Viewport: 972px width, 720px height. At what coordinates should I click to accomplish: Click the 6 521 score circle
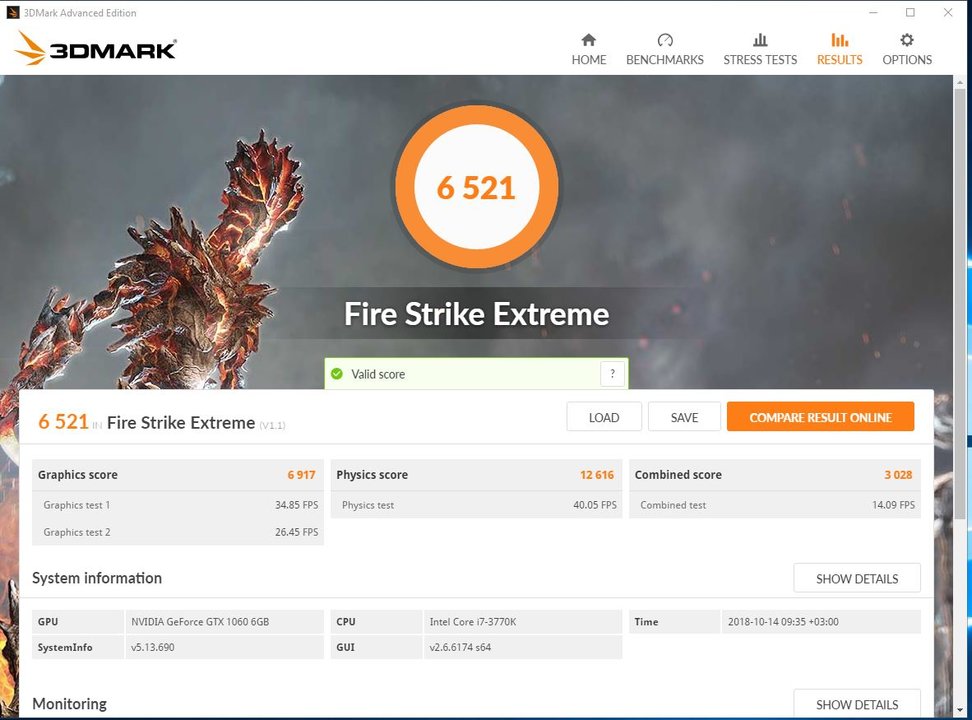pyautogui.click(x=476, y=187)
